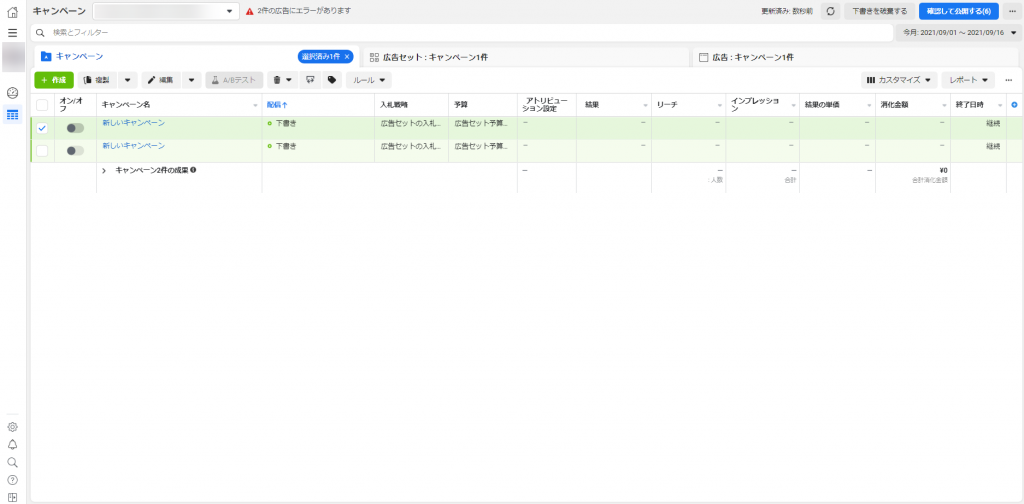
Task: Open キャンペーン名 column header dropdown arrow
Action: pos(255,105)
